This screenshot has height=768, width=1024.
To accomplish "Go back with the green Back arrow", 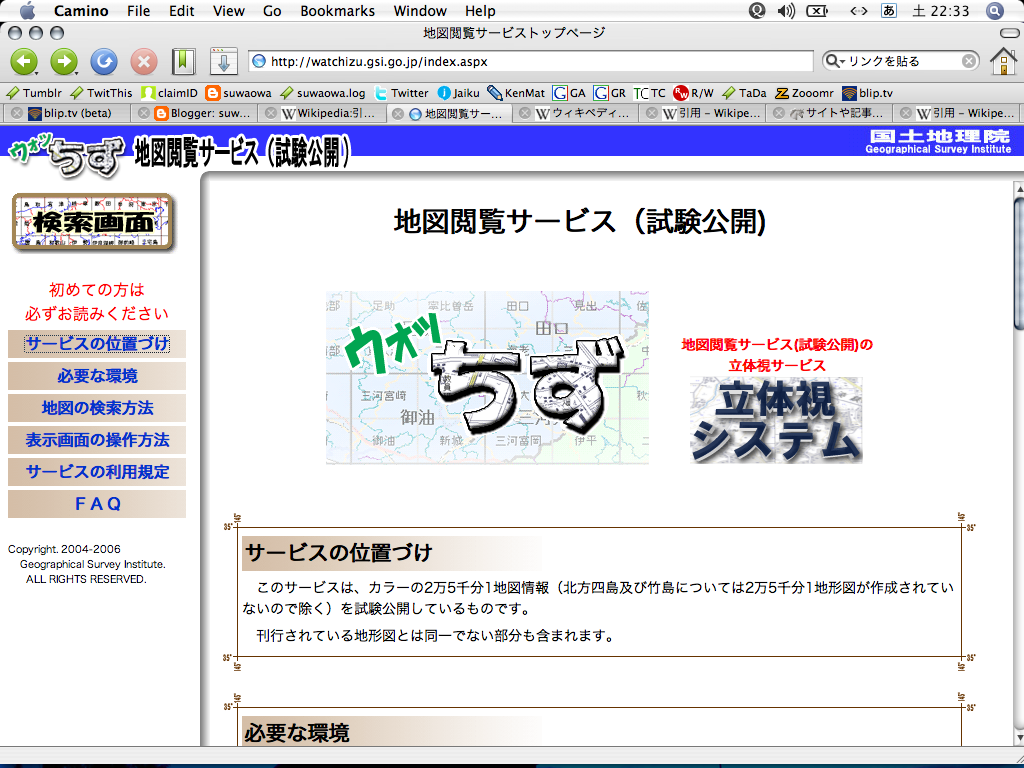I will [24, 62].
